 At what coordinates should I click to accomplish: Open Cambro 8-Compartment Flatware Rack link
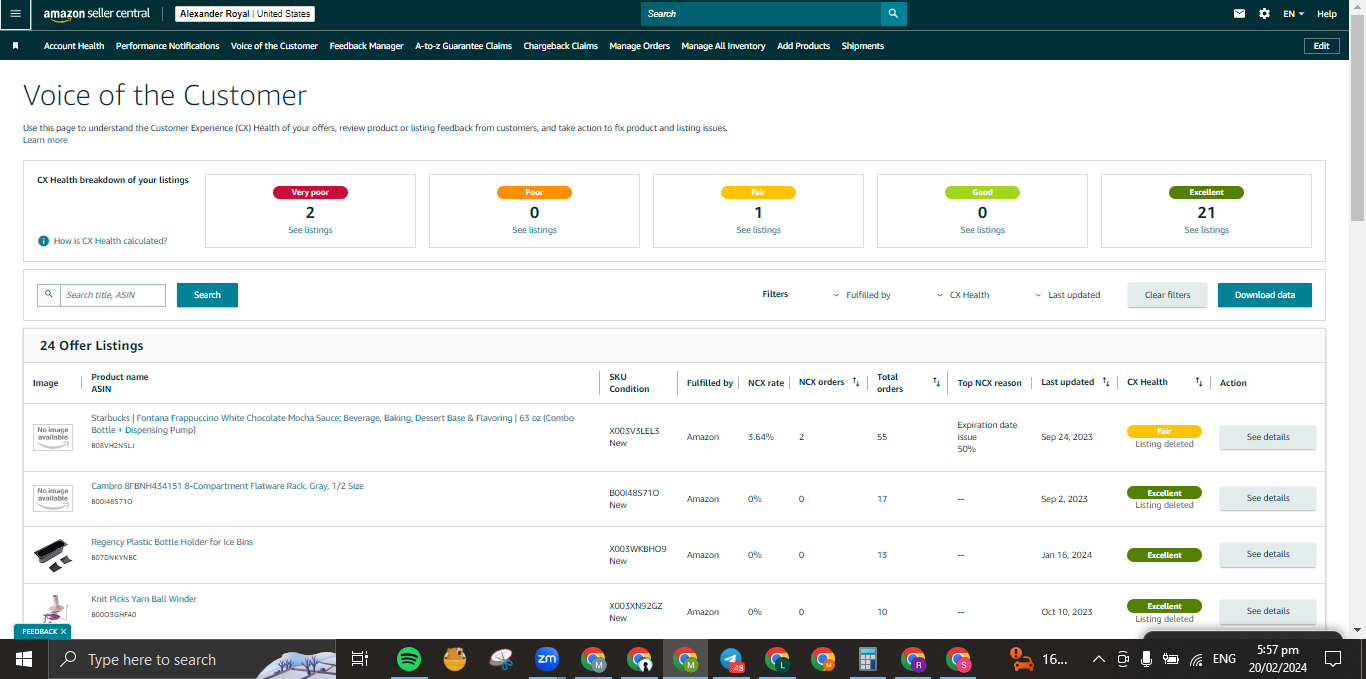pos(227,486)
